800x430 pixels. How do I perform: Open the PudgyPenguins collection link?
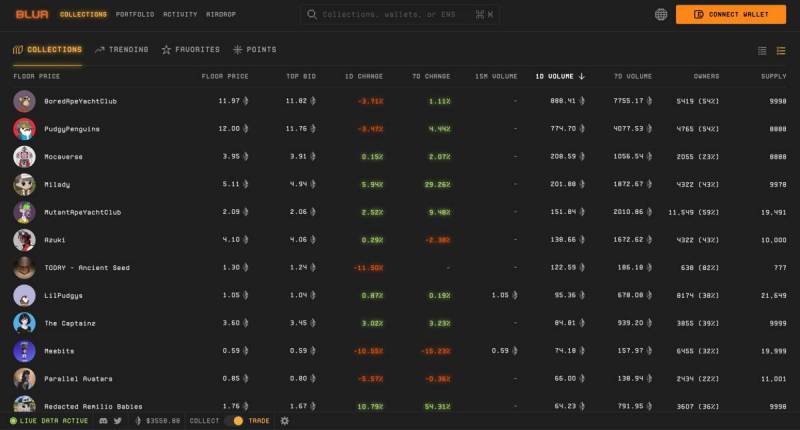point(71,129)
